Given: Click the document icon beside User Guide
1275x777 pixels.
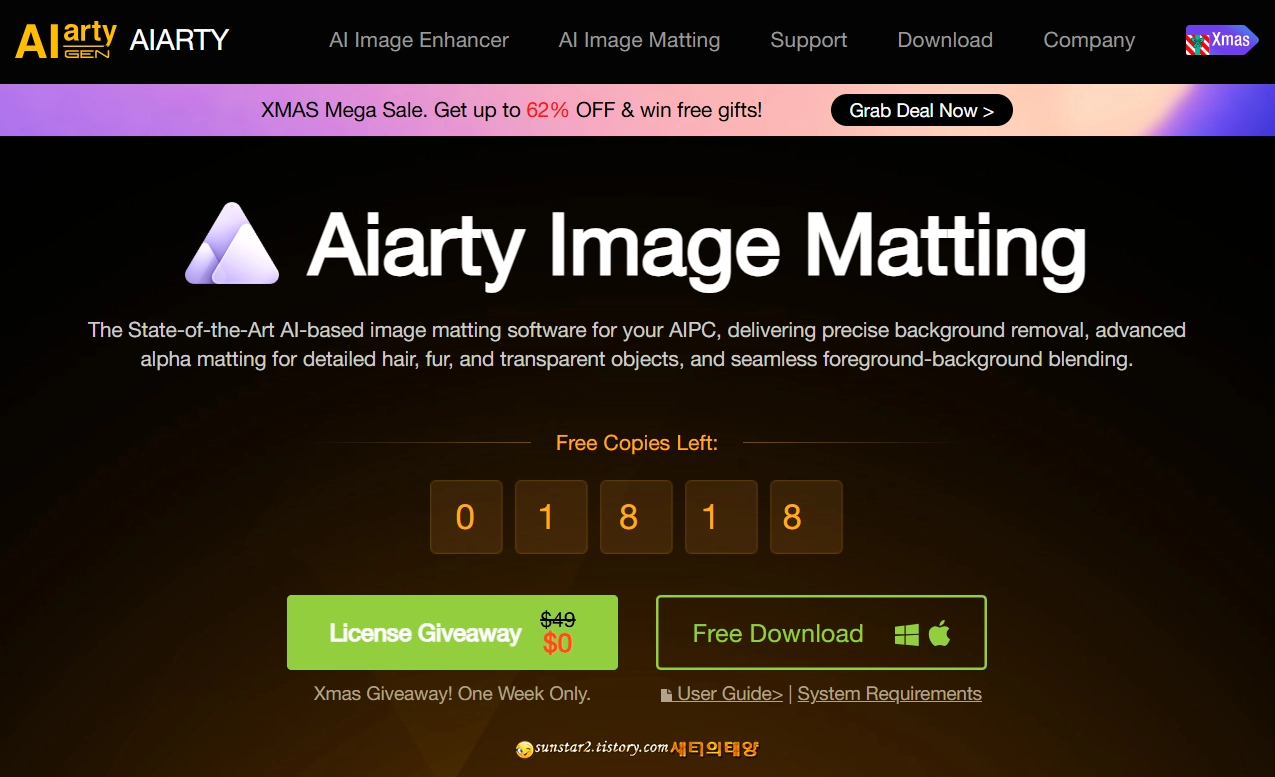Looking at the screenshot, I should [667, 695].
